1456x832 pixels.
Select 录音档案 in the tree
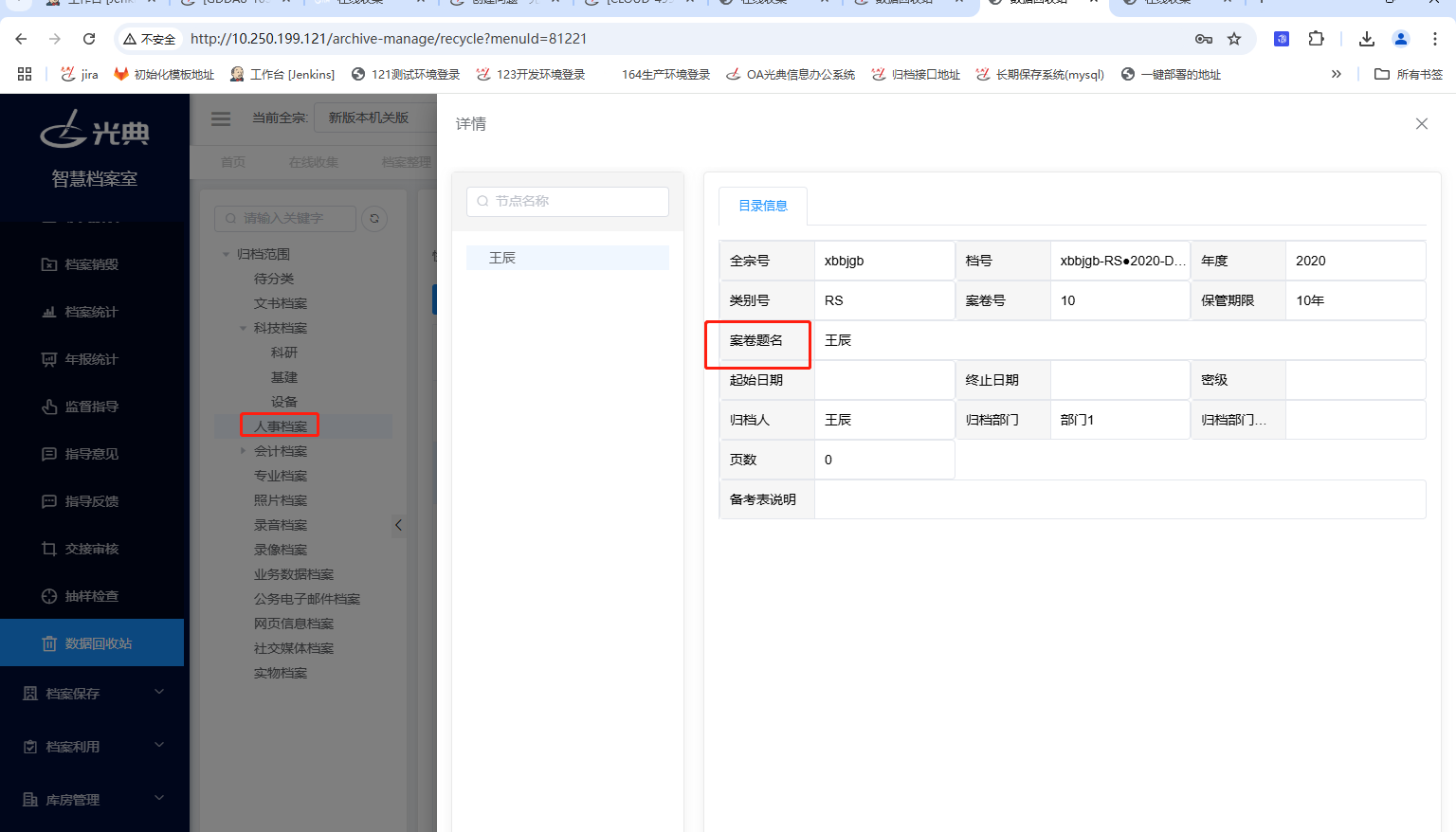[281, 525]
